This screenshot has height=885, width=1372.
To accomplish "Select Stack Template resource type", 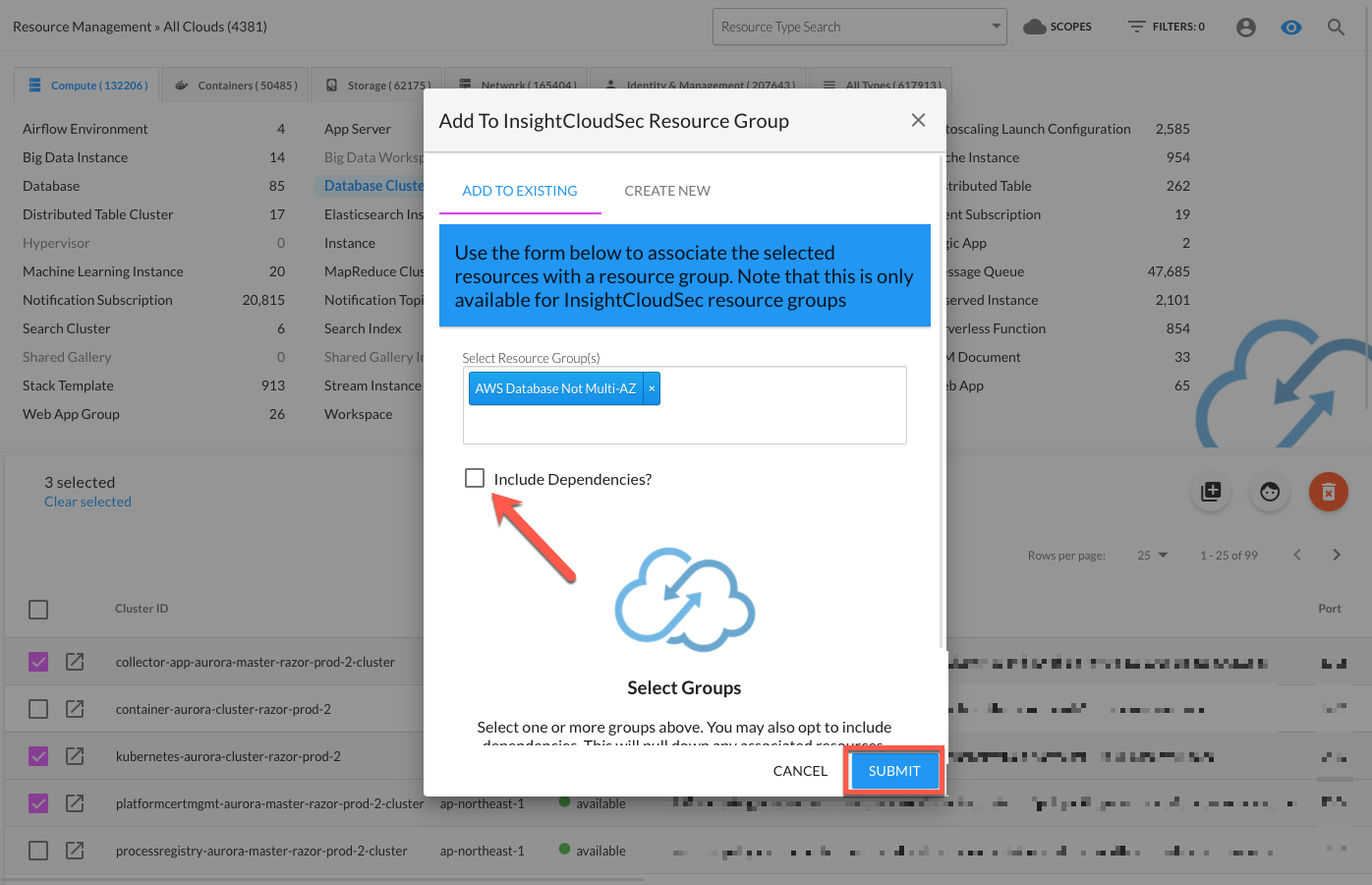I will [x=68, y=385].
